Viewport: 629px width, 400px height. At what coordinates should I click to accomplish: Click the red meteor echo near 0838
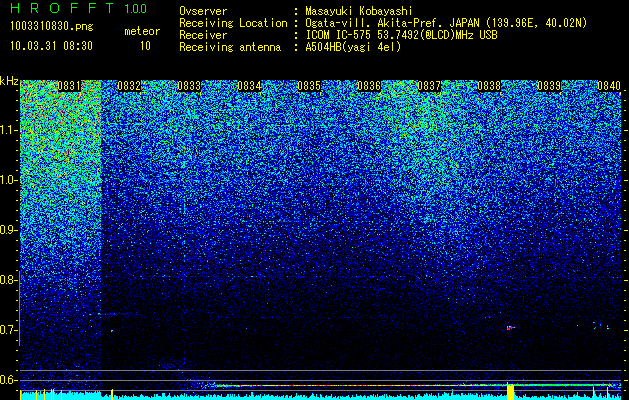tap(510, 328)
